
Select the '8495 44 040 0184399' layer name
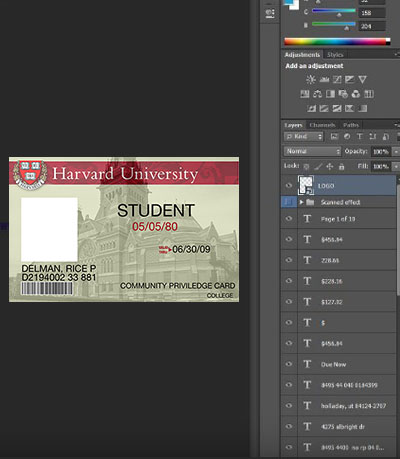[x=349, y=385]
